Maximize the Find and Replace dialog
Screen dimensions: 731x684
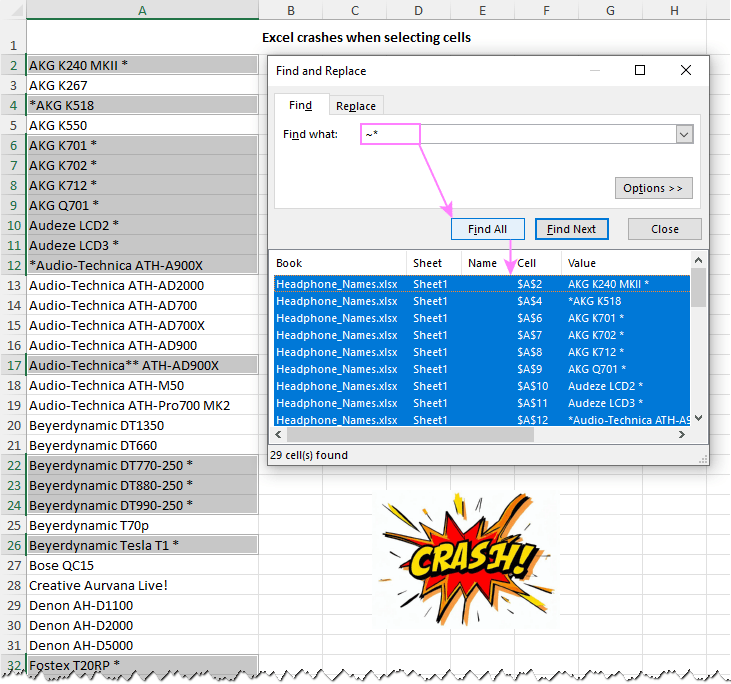click(x=640, y=70)
